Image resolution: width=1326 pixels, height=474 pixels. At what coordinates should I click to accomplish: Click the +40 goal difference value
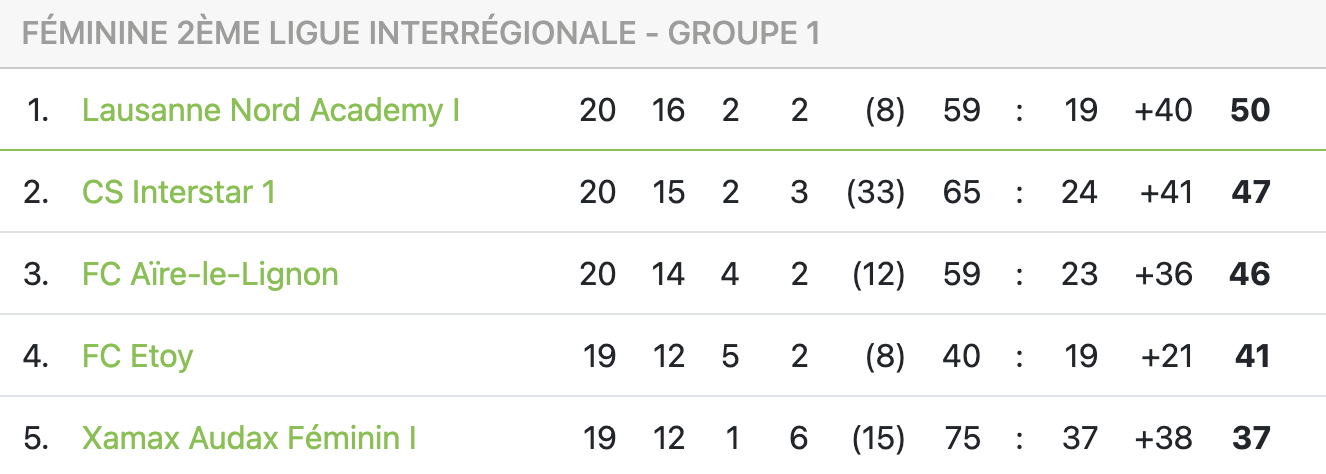[x=1163, y=109]
